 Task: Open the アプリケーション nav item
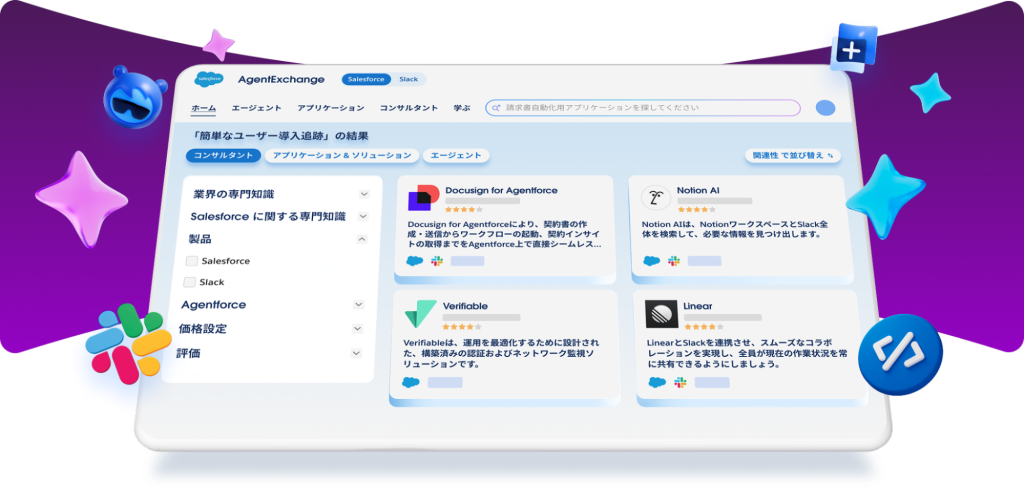pos(330,108)
